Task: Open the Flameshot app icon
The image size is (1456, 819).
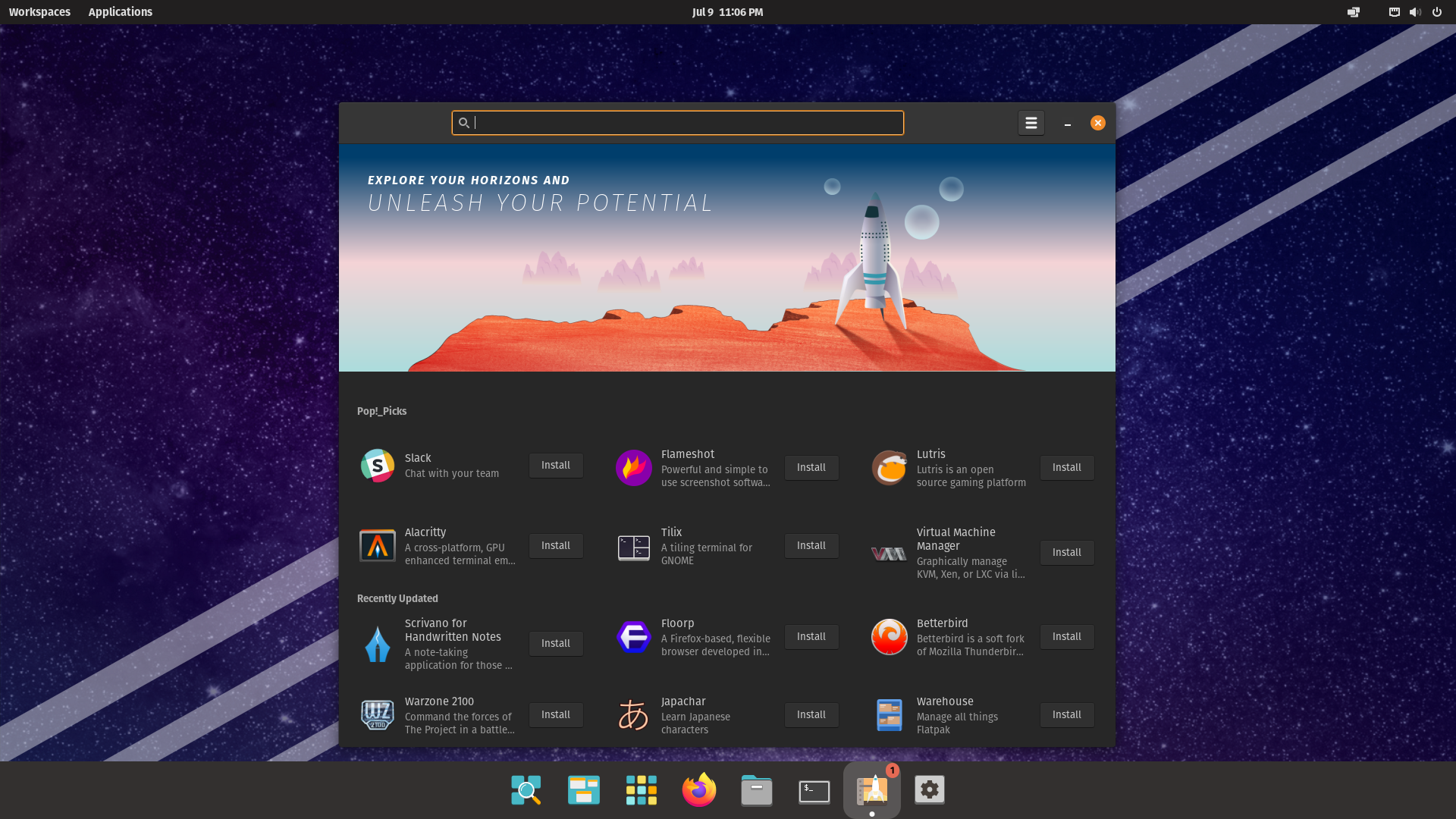Action: (x=633, y=468)
